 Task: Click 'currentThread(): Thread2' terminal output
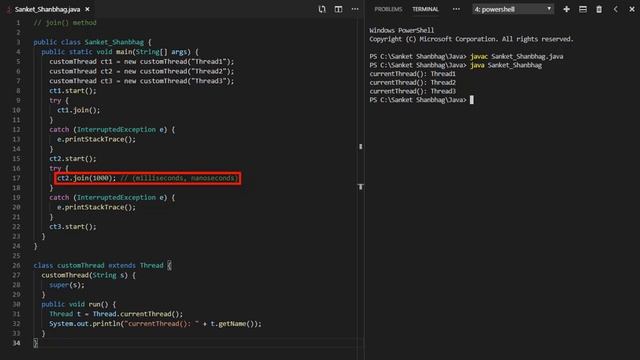point(413,82)
